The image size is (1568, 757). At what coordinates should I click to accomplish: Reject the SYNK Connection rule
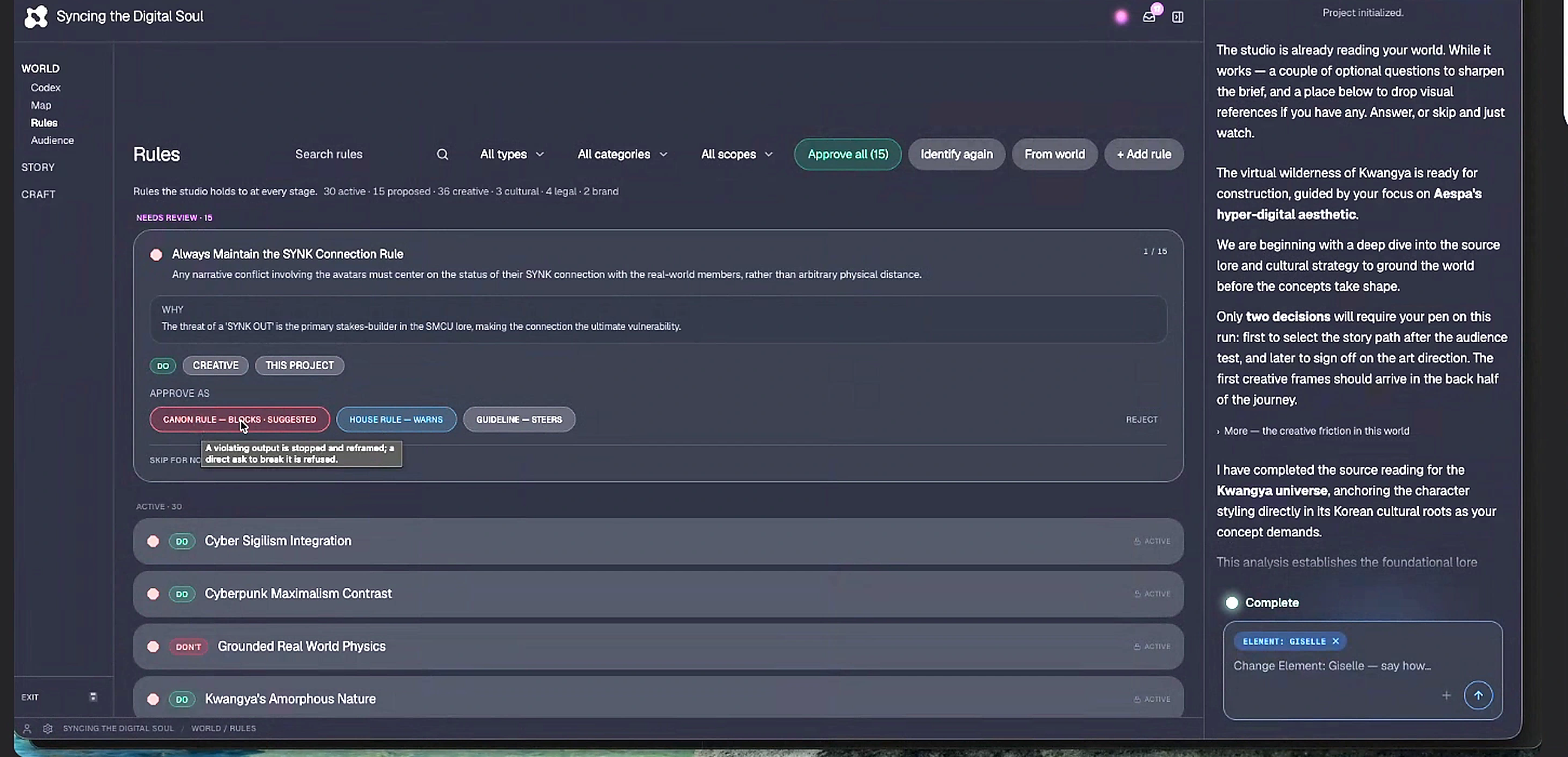coord(1141,420)
